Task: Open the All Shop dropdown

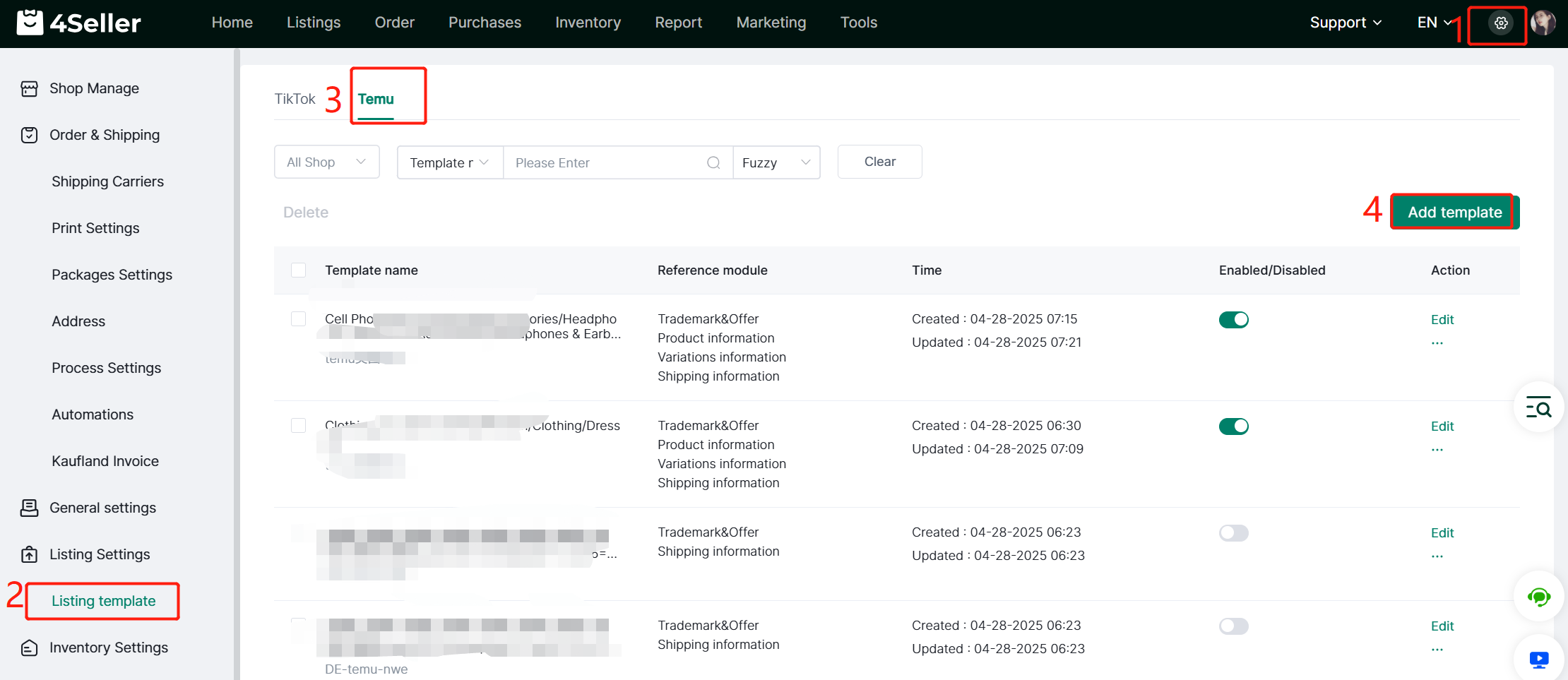Action: 327,162
